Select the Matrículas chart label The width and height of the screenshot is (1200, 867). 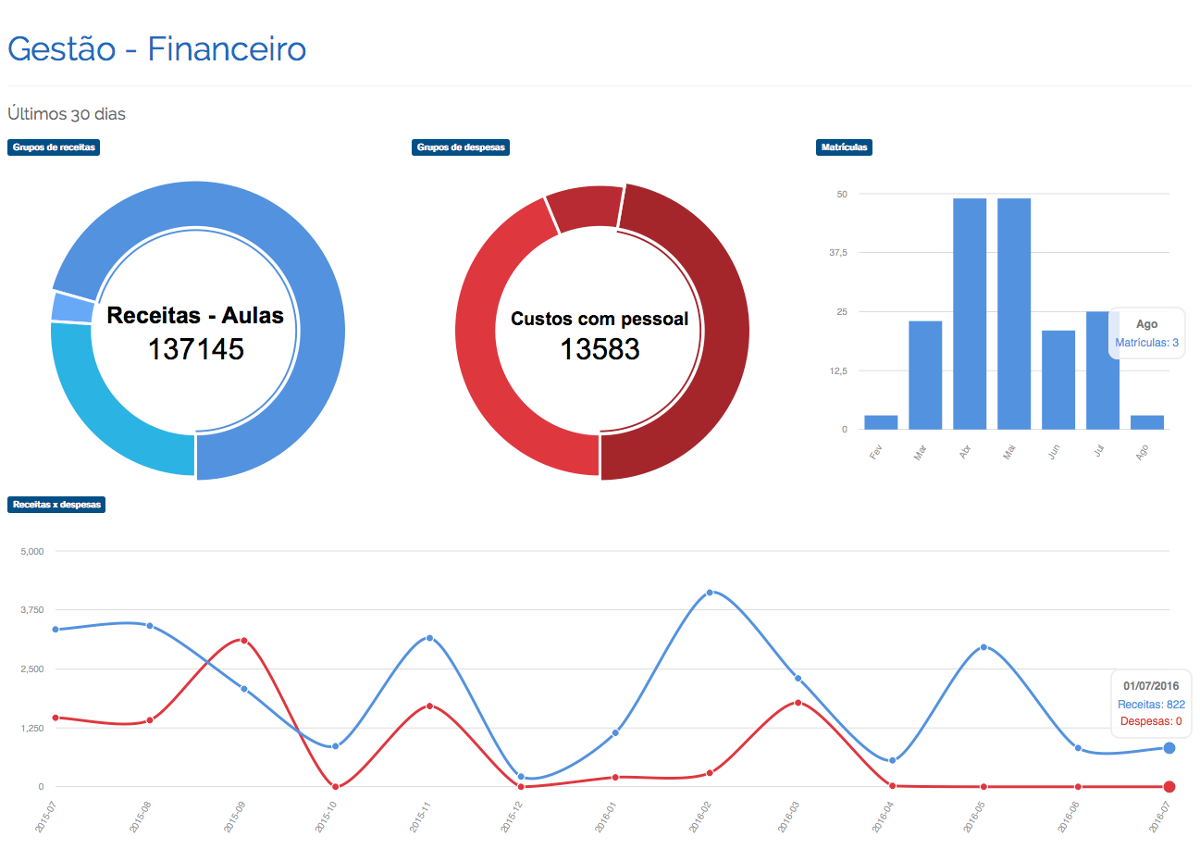(x=845, y=147)
